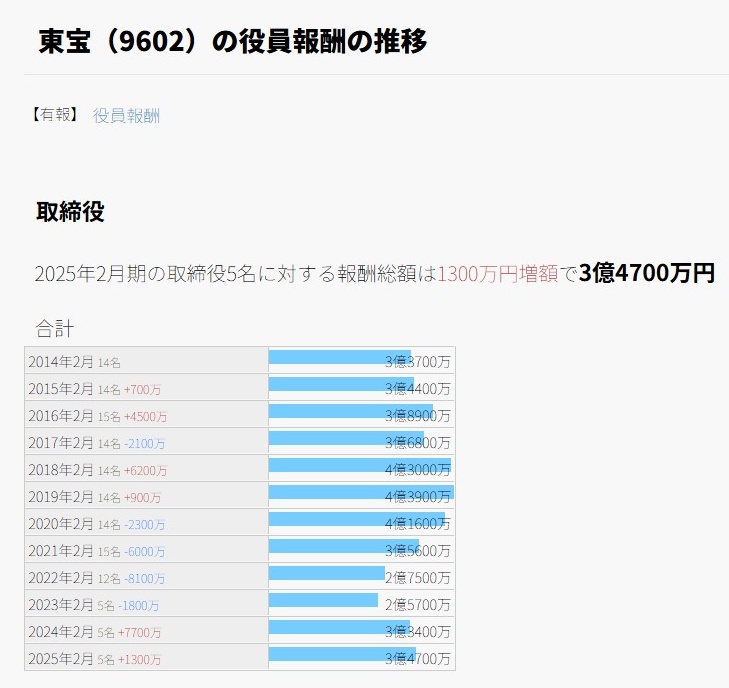Click the 3億3700万 value
This screenshot has height=688, width=729.
tap(418, 362)
